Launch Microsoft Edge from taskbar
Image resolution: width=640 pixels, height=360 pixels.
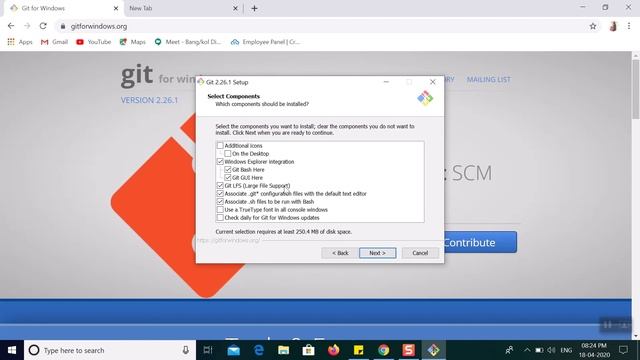258,350
